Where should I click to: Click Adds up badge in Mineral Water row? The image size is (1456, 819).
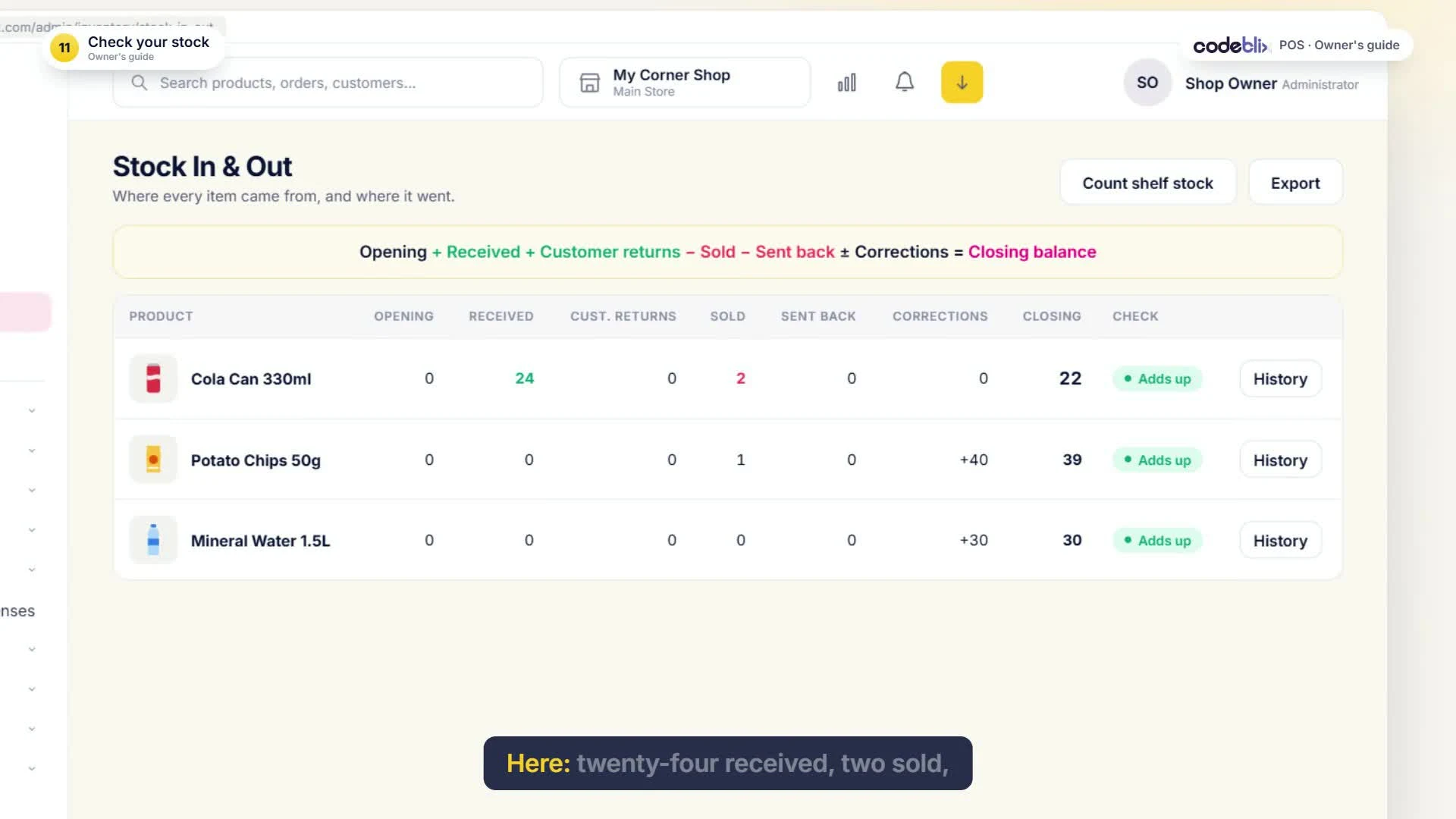[1157, 540]
